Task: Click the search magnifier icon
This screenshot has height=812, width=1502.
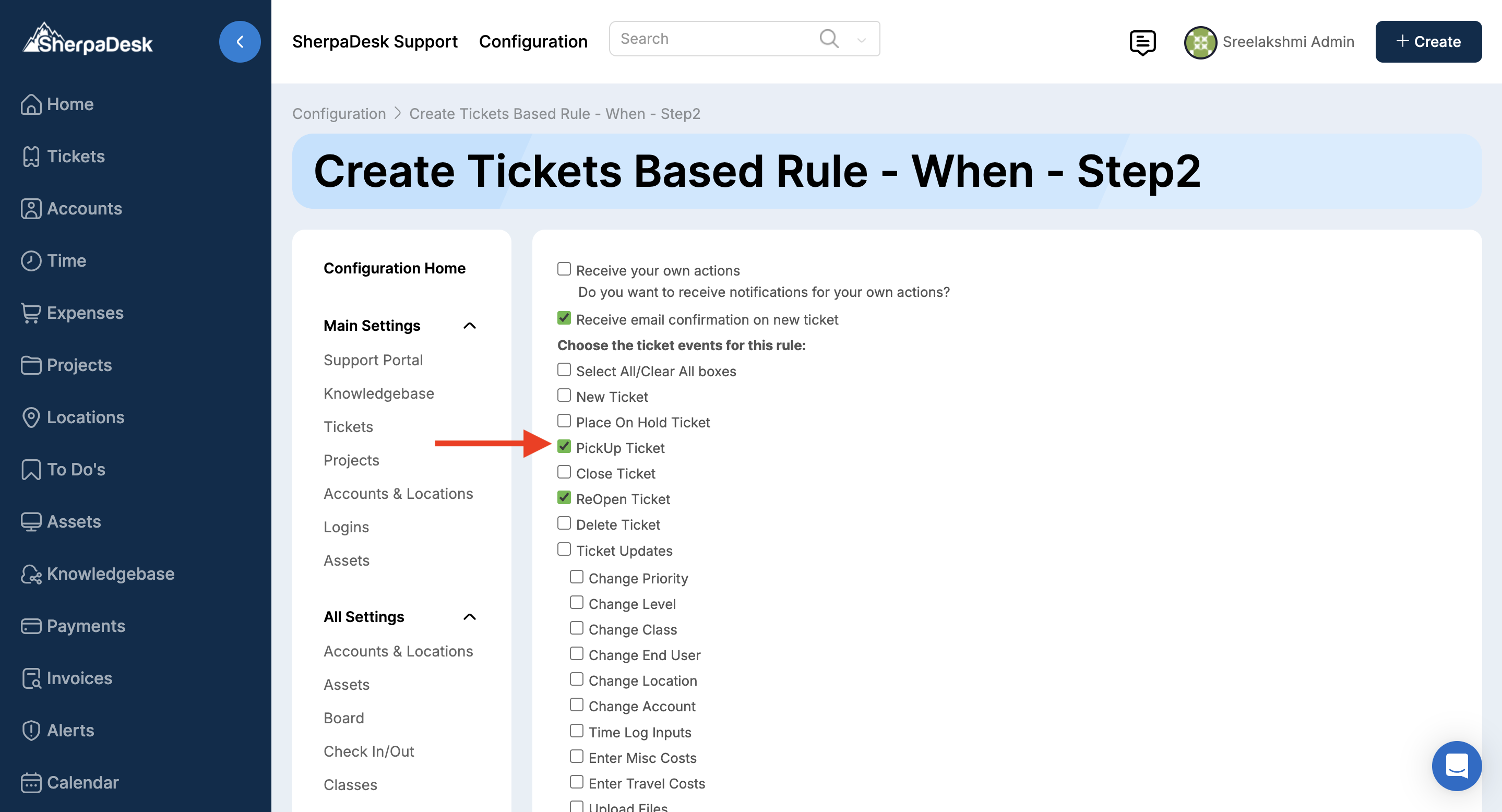Action: coord(829,39)
